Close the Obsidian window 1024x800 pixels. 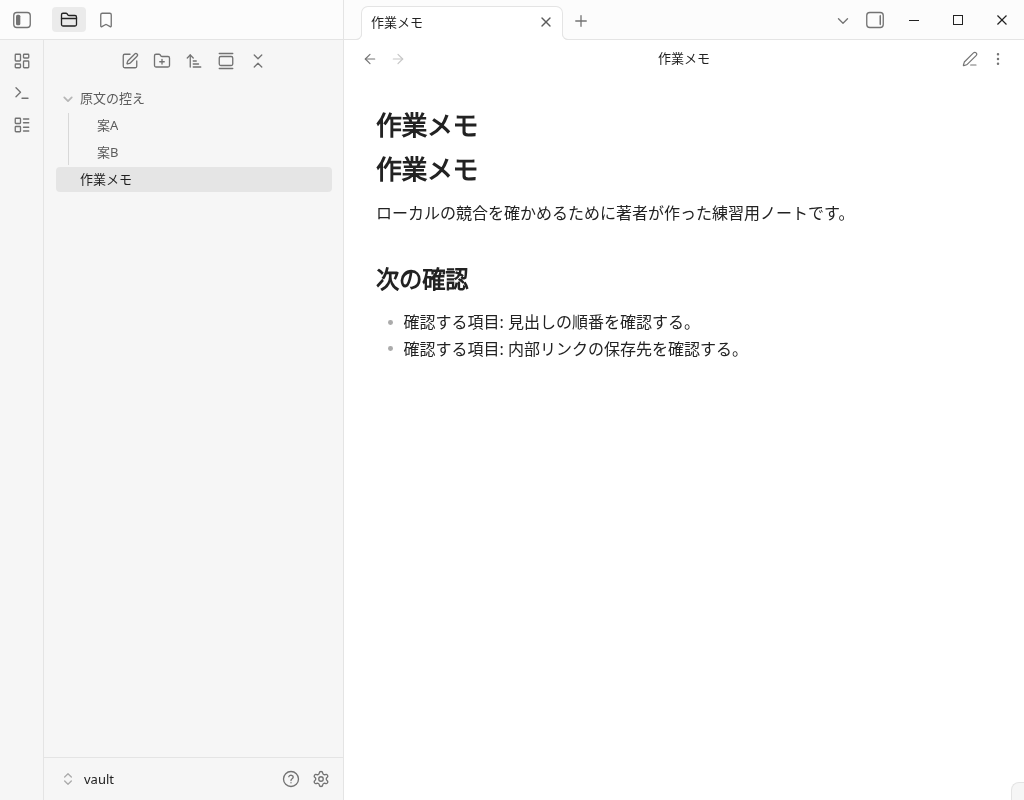[1002, 20]
